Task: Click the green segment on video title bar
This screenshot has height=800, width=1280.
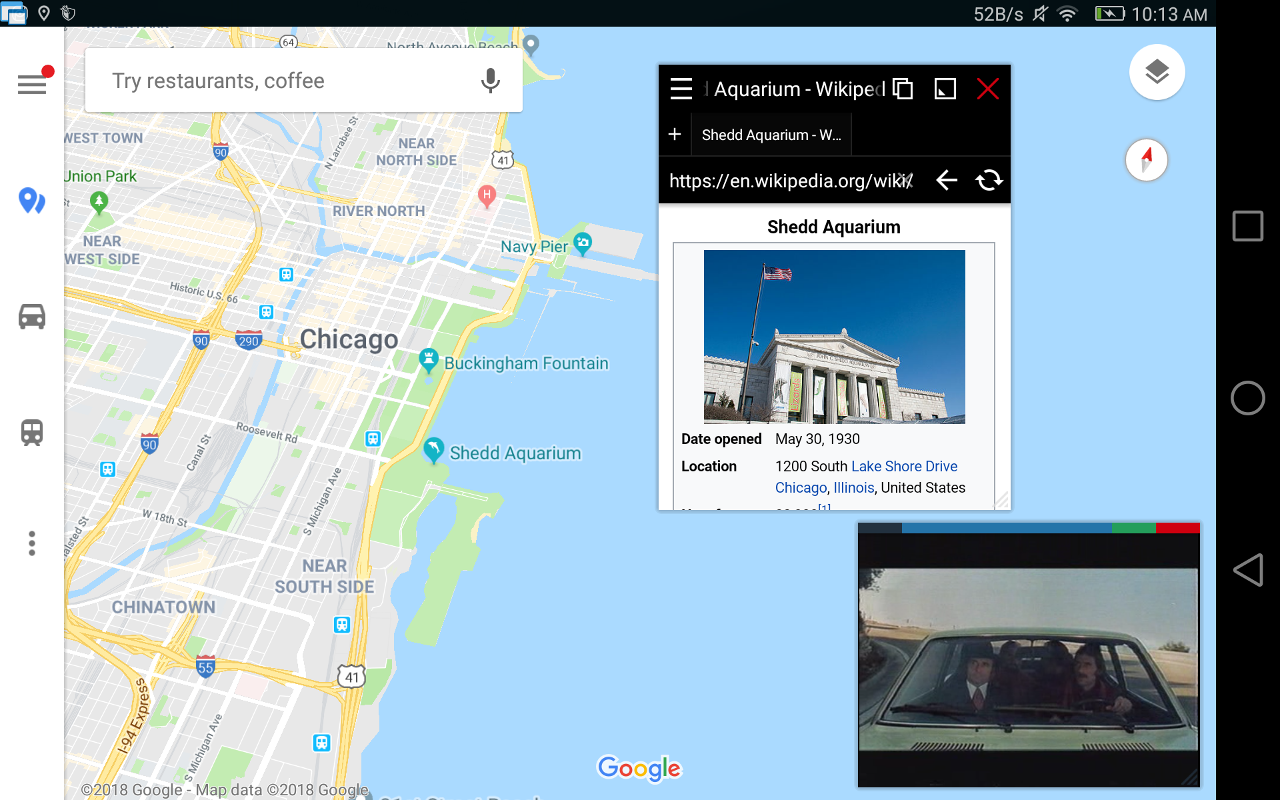Action: click(x=1134, y=527)
